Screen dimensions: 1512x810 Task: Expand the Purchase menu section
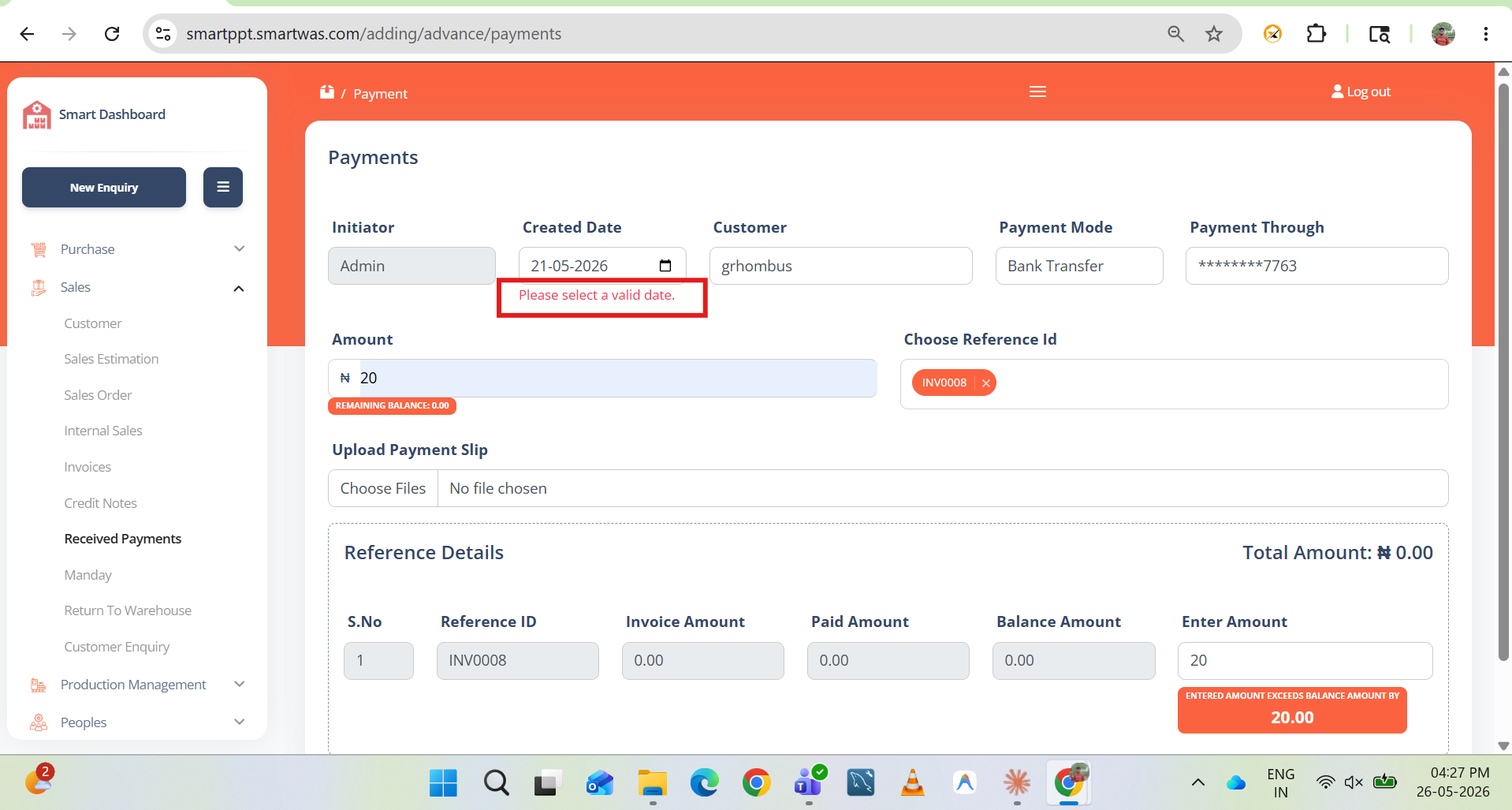[240, 249]
